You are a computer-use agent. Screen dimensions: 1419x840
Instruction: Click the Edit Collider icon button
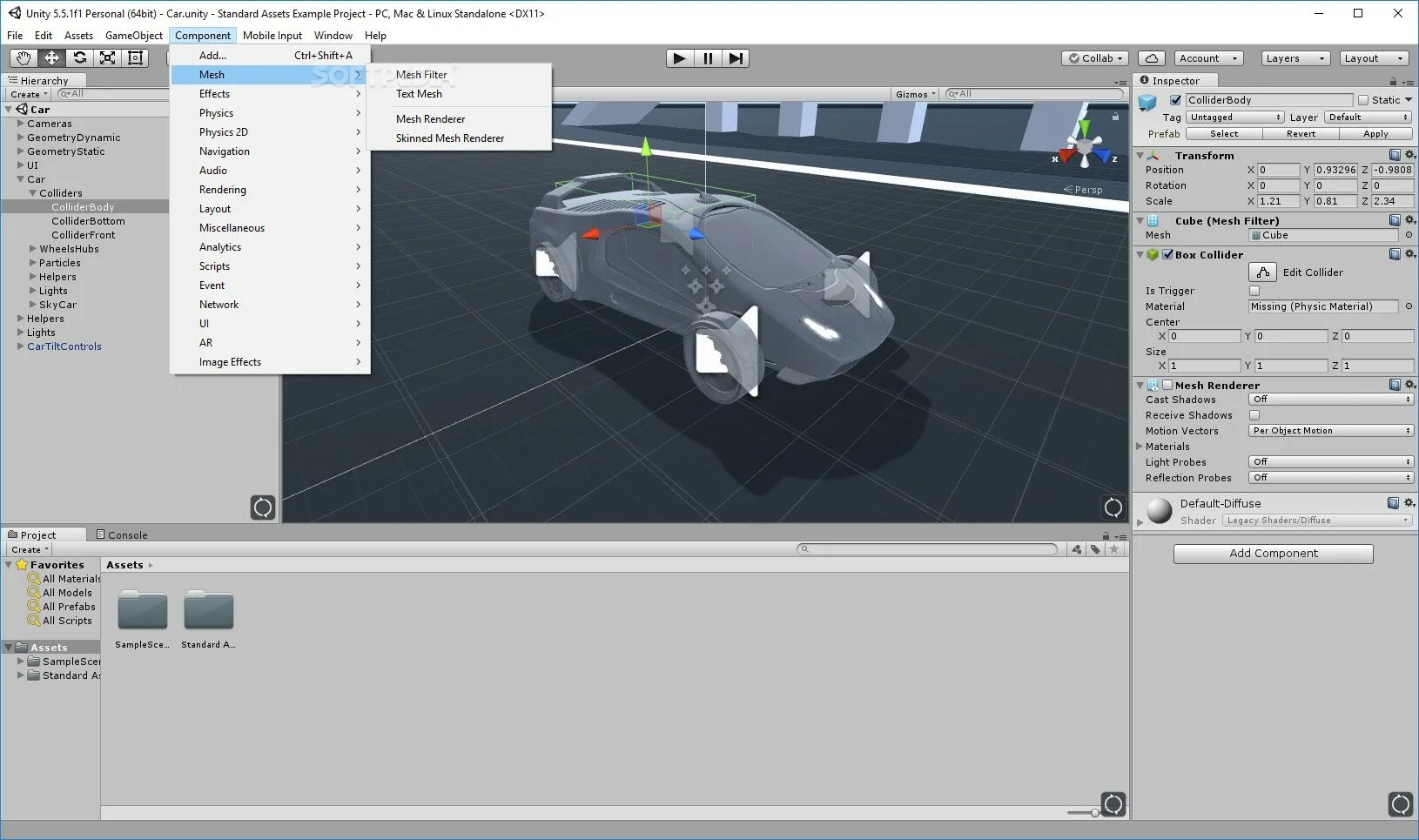point(1262,272)
